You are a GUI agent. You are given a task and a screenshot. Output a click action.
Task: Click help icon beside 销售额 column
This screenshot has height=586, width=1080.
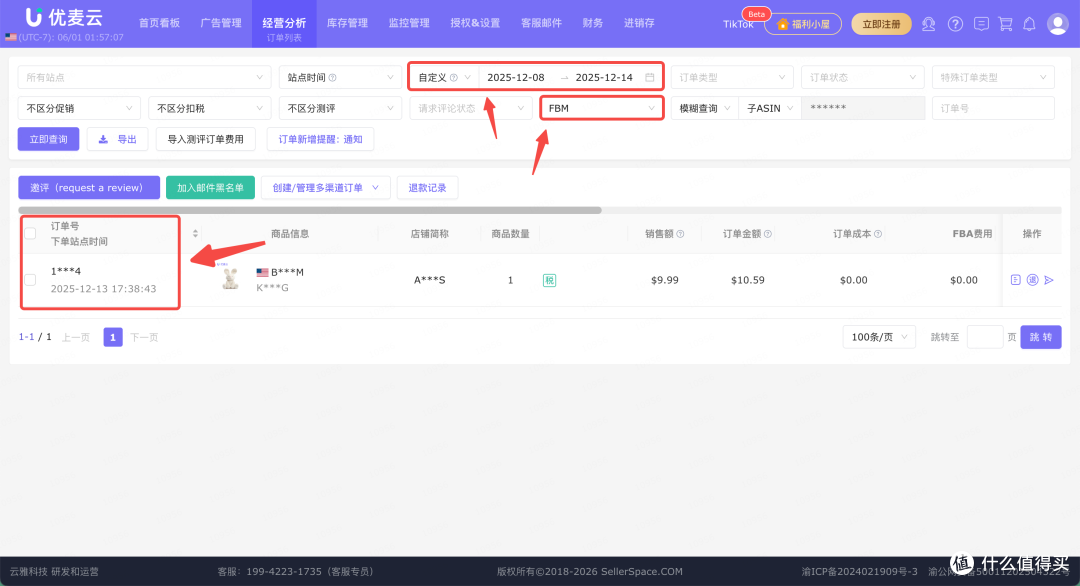(x=680, y=234)
